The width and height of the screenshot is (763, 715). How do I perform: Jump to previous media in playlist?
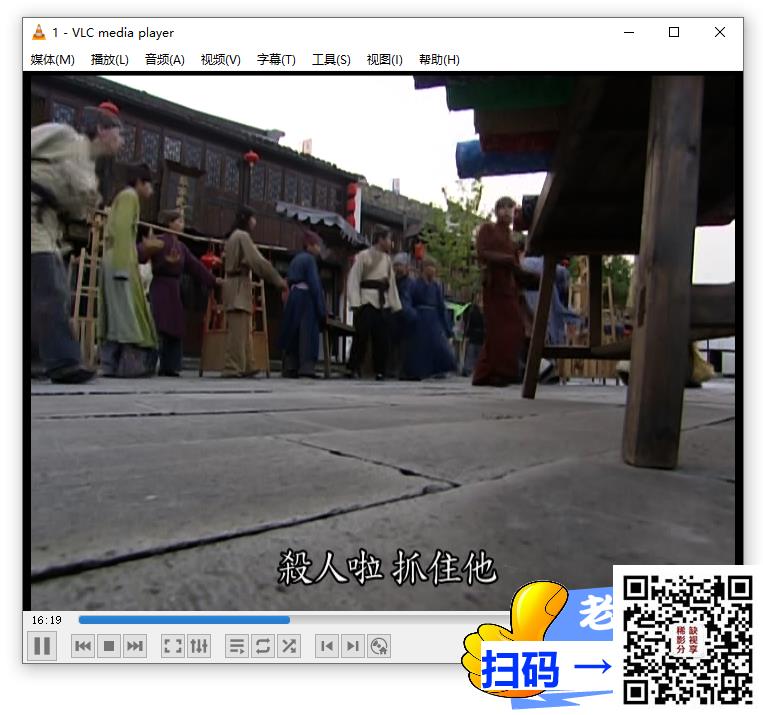[x=83, y=646]
